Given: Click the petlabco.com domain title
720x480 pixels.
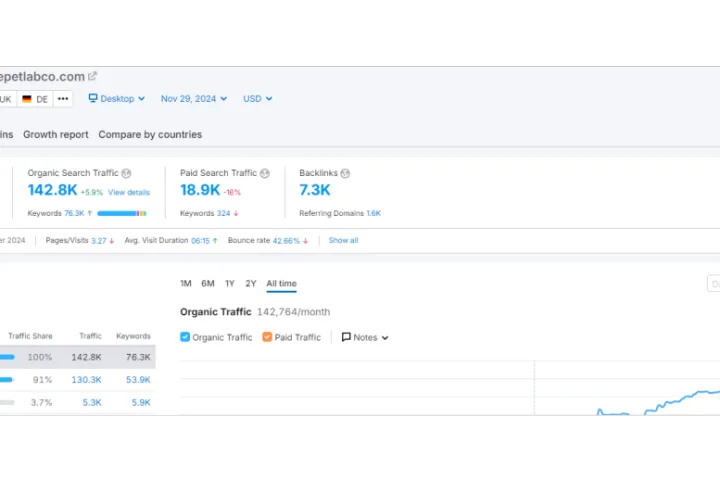Looking at the screenshot, I should click(42, 77).
